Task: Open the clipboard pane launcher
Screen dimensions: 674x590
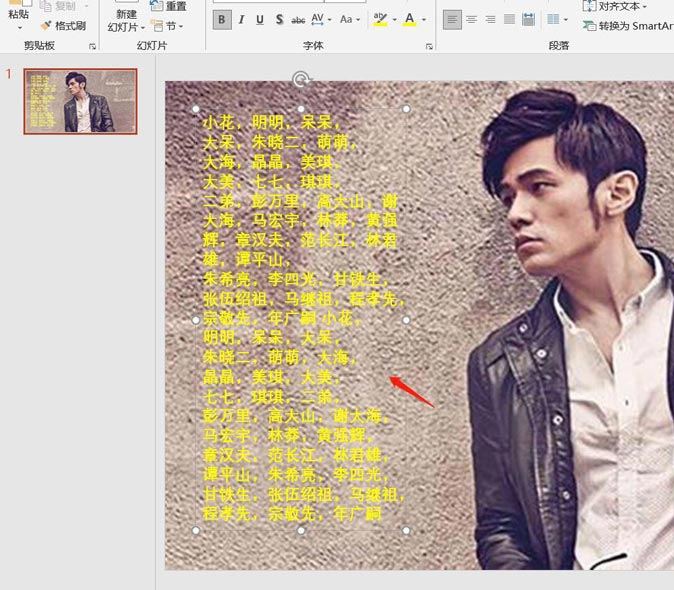Action: coord(92,46)
